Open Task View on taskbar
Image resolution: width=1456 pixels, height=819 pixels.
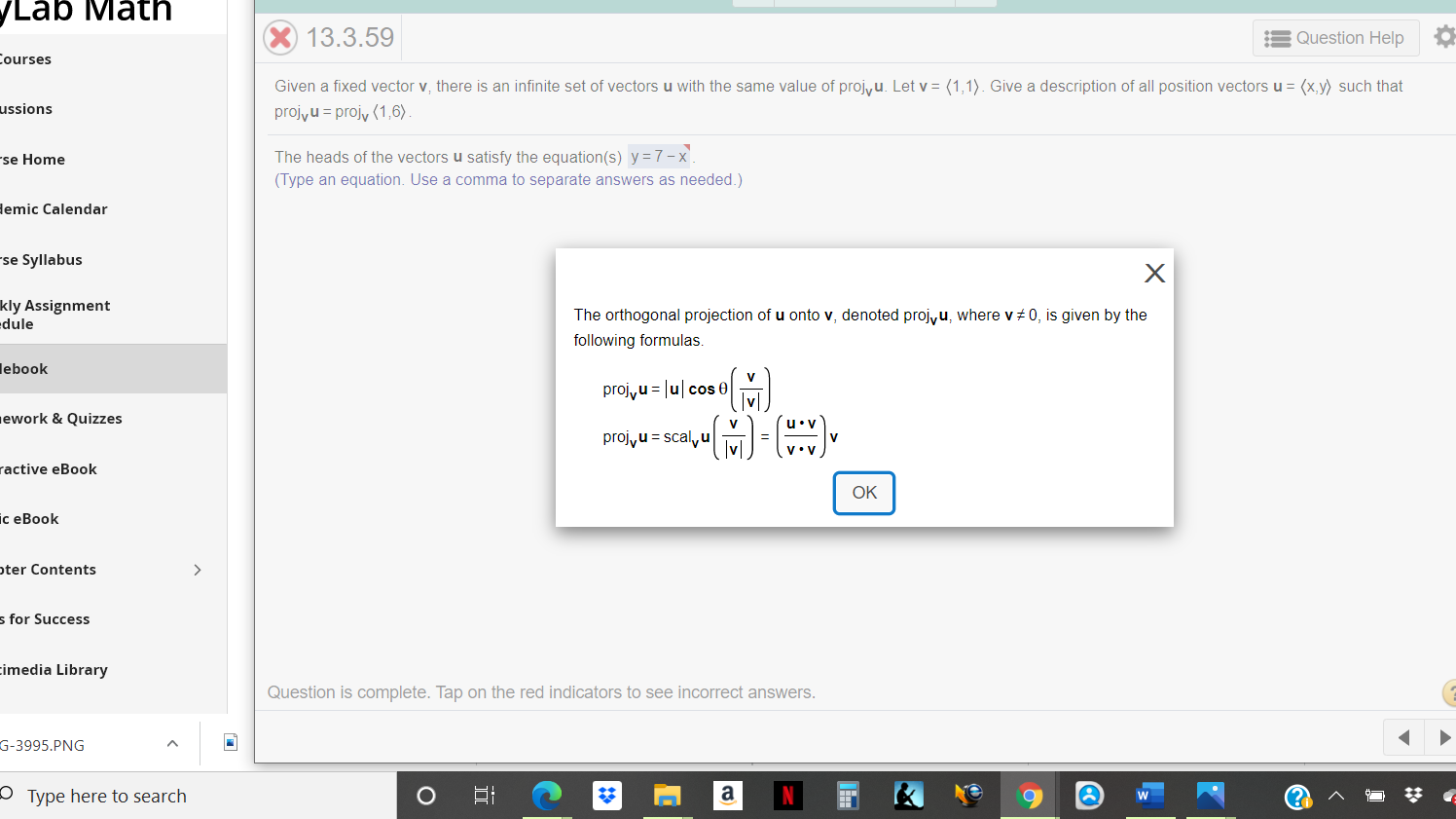[x=484, y=796]
